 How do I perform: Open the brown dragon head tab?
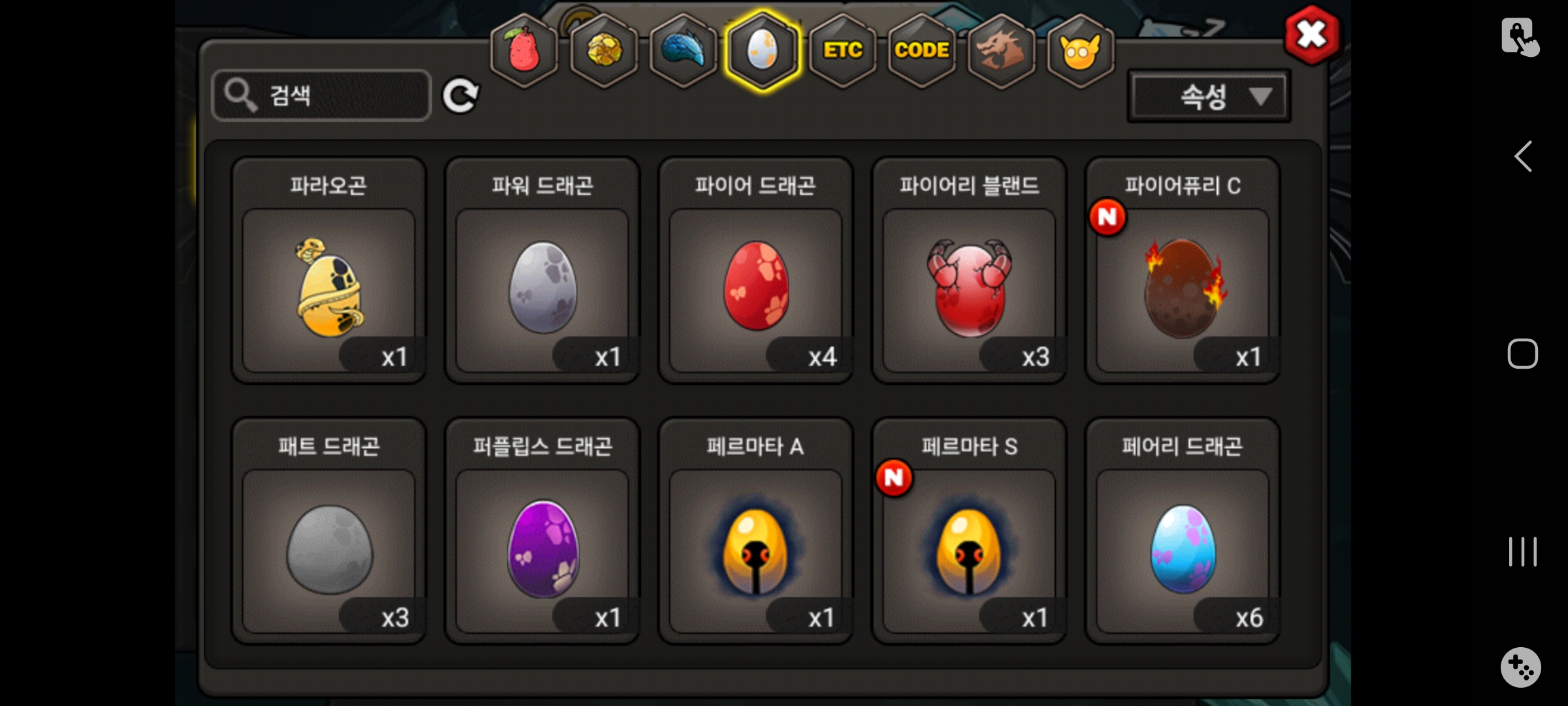coord(1001,50)
